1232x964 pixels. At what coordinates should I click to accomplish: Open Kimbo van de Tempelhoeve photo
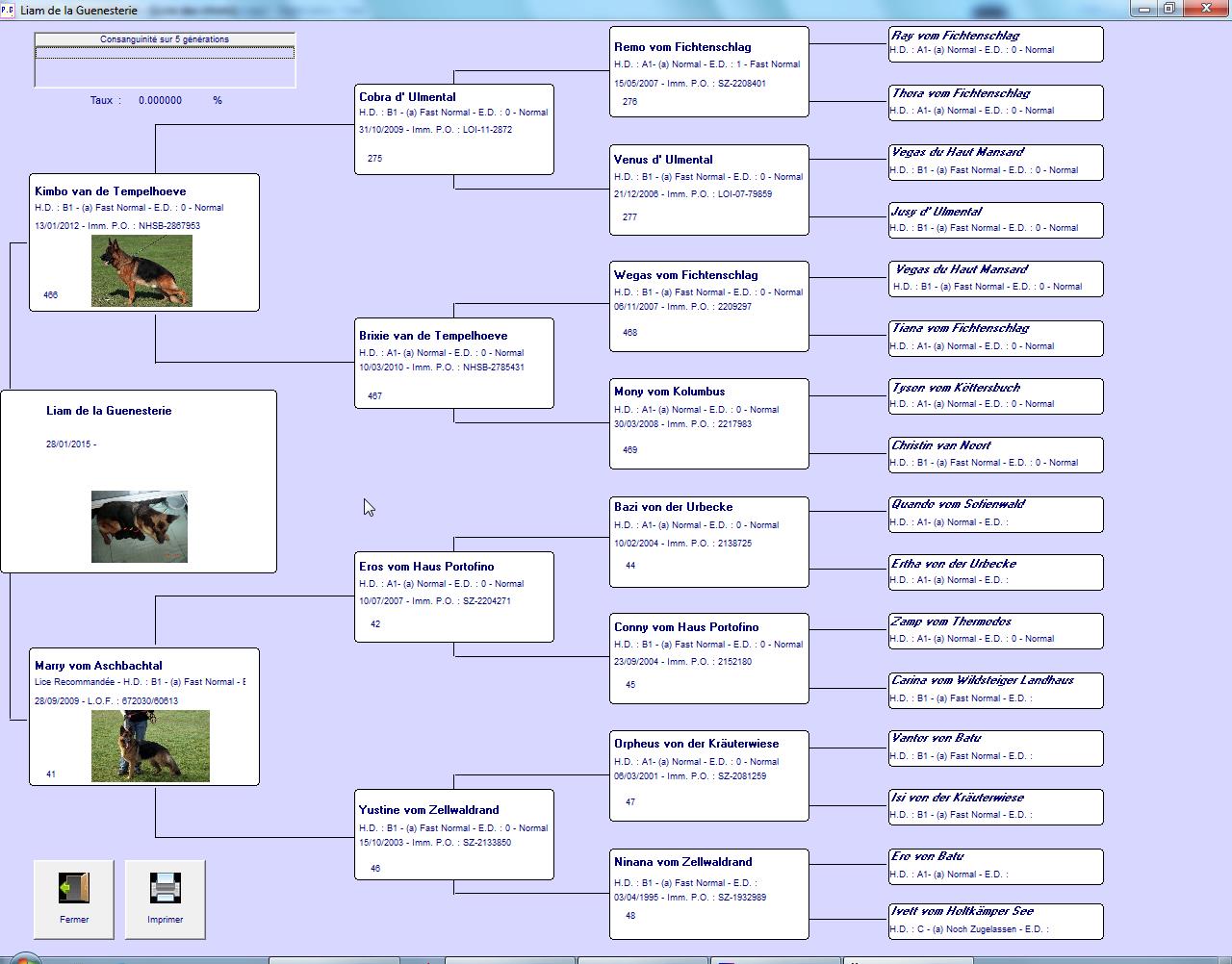click(141, 271)
